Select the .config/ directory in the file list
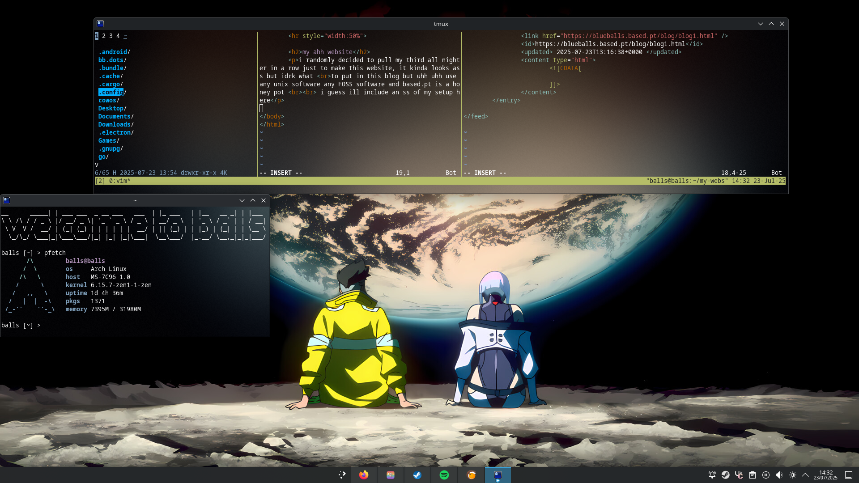This screenshot has height=483, width=859. [111, 92]
